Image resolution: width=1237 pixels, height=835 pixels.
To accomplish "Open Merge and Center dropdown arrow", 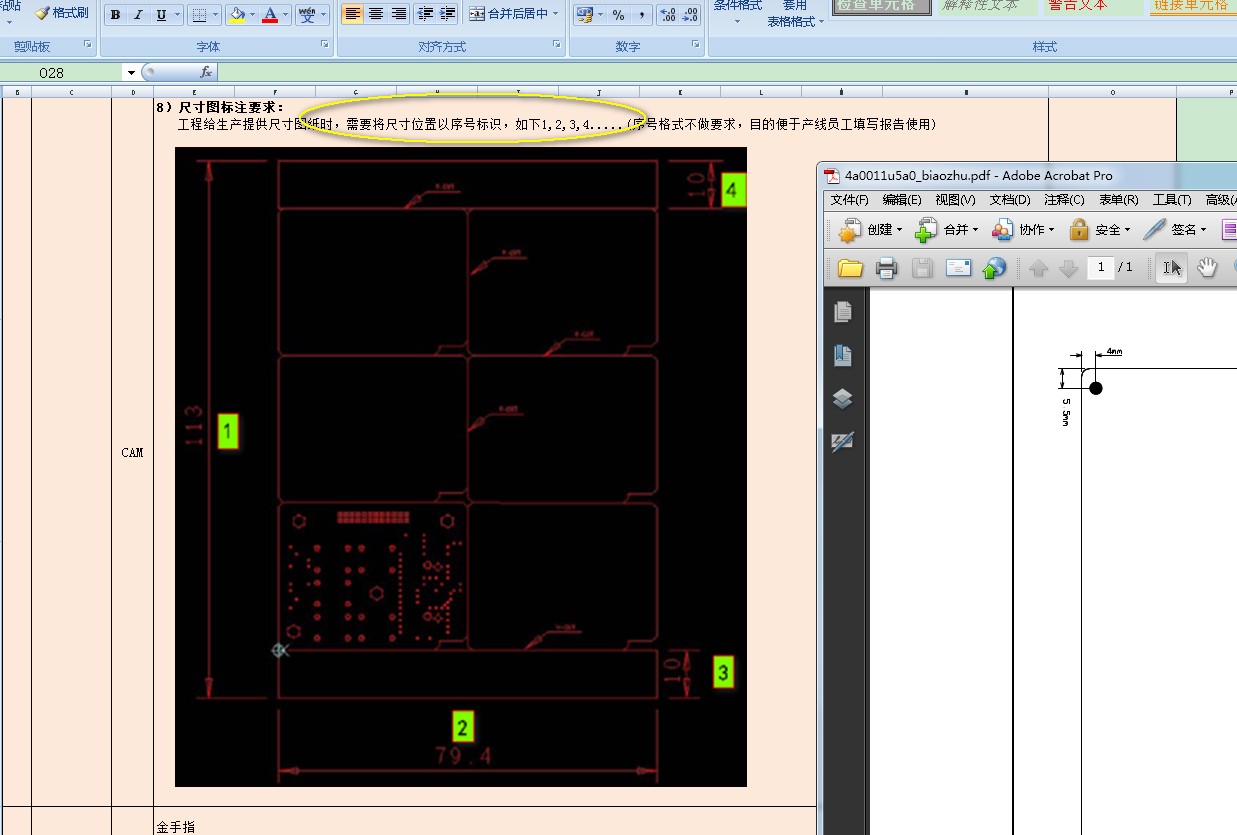I will tap(556, 14).
